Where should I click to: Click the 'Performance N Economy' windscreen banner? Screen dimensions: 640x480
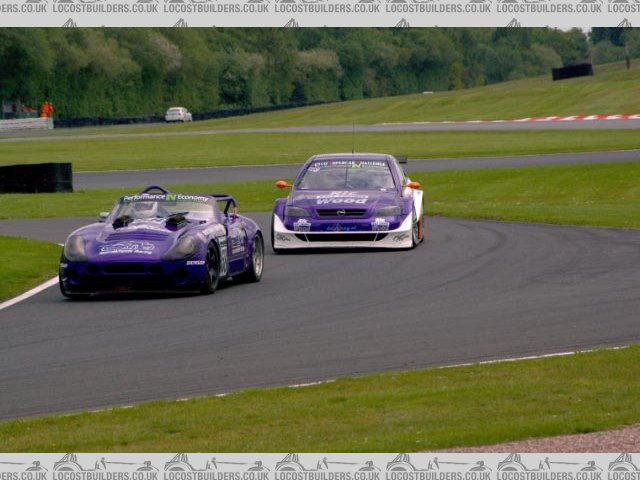166,198
